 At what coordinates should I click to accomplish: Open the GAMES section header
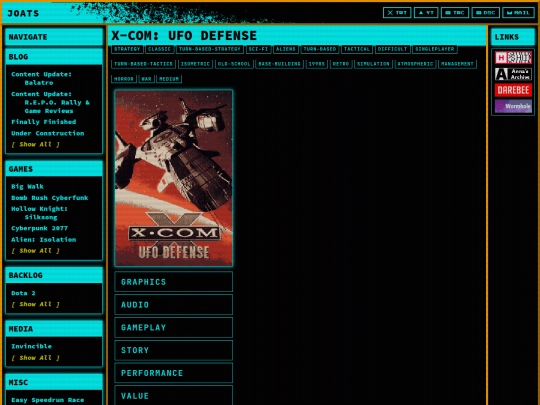[54, 169]
